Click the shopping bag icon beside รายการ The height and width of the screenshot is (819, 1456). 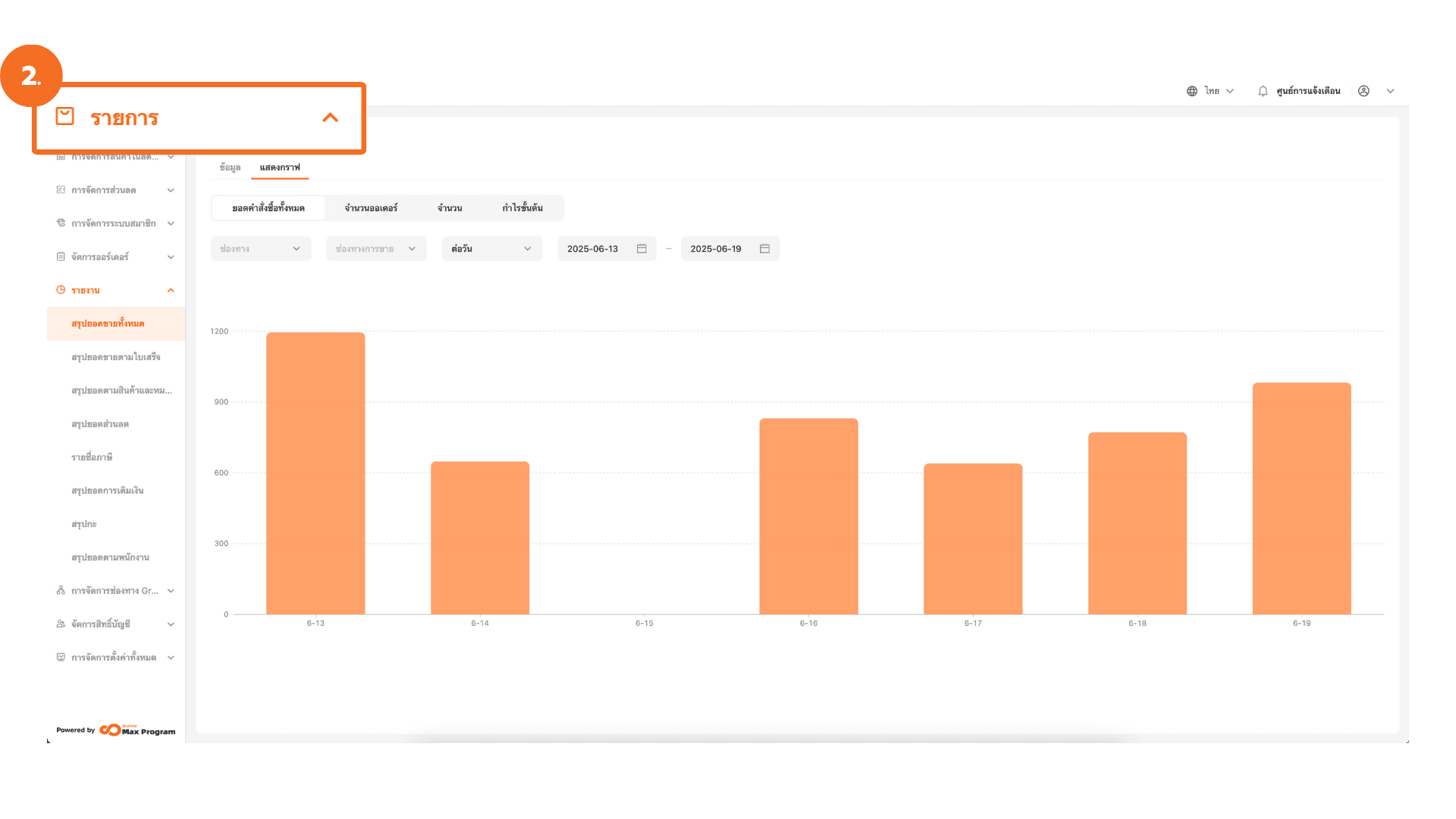point(65,116)
